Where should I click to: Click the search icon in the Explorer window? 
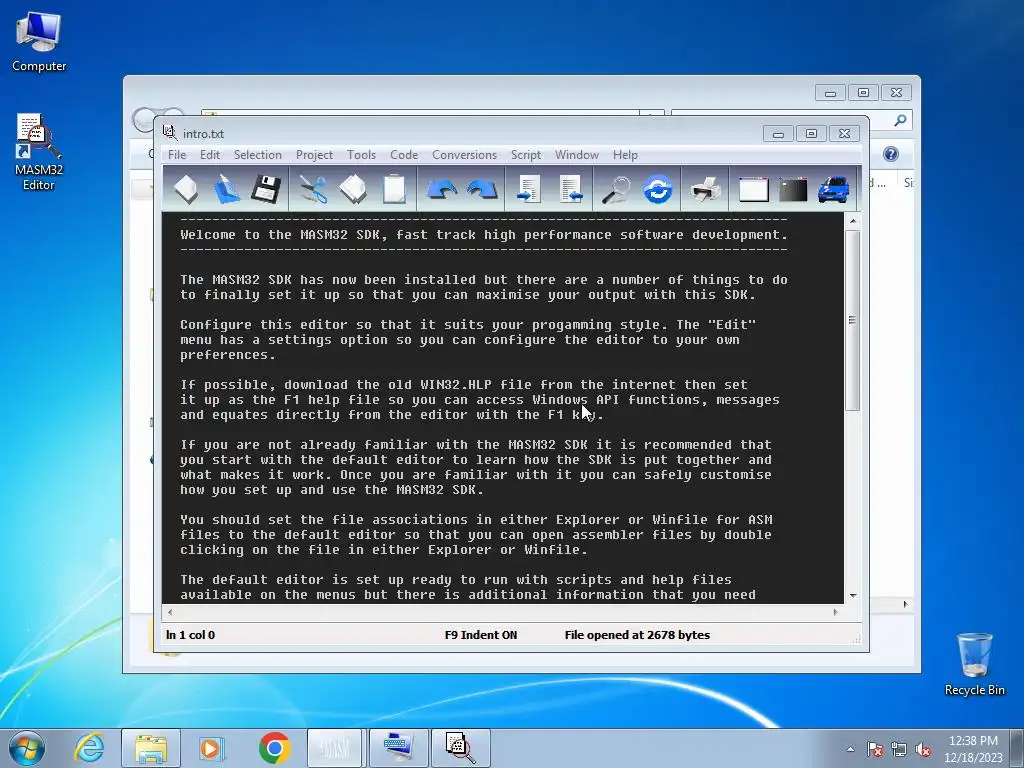tap(901, 120)
